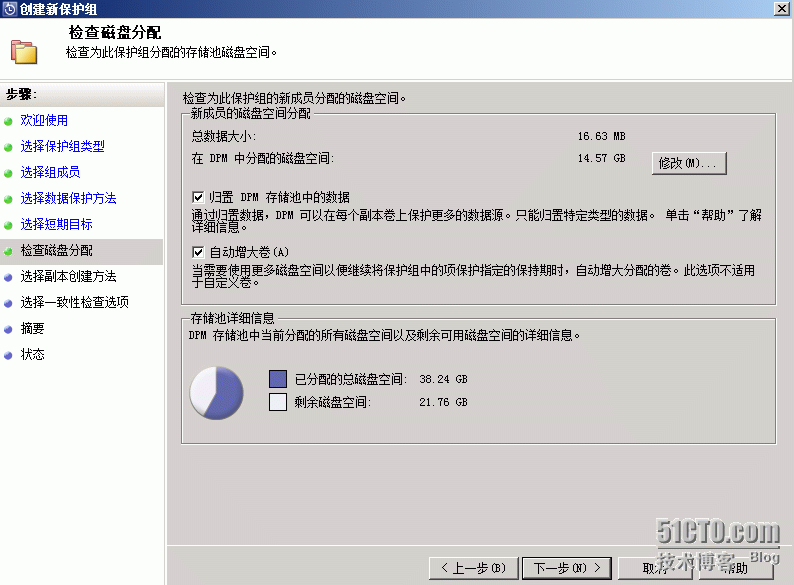Select the 选择副本创建方法 step
The image size is (794, 585).
(68, 277)
